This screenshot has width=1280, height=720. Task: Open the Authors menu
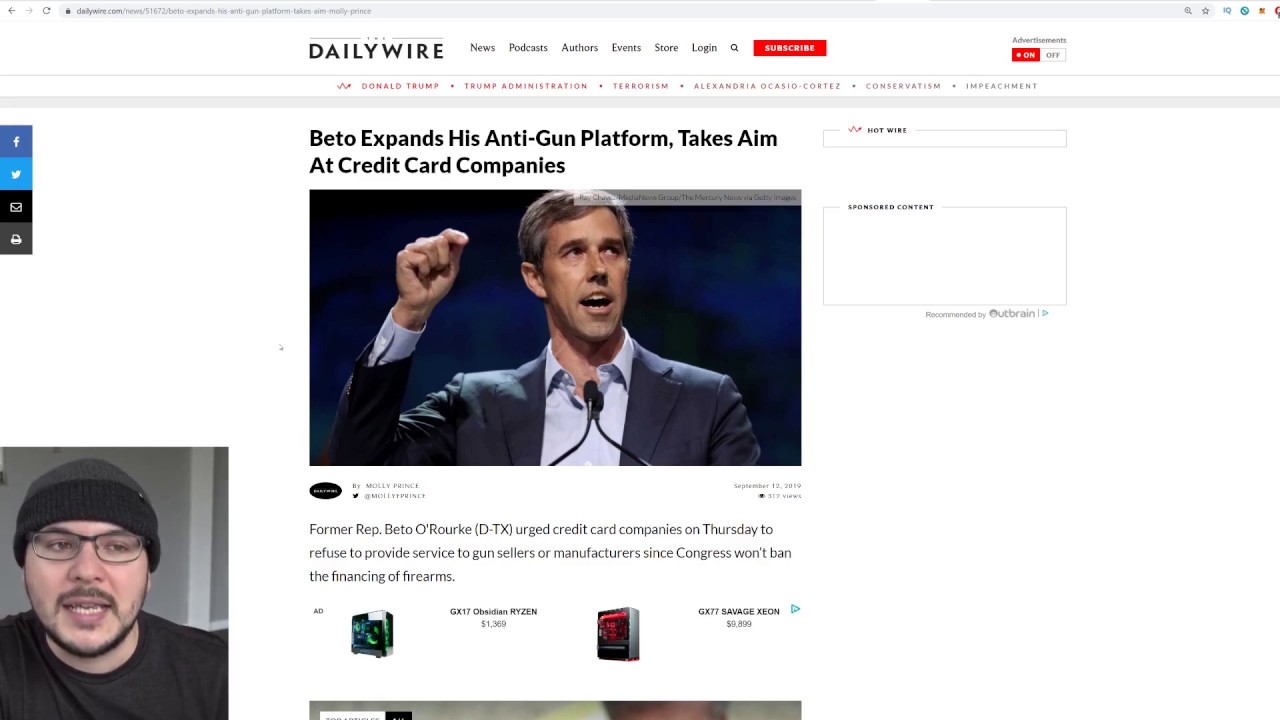click(579, 48)
